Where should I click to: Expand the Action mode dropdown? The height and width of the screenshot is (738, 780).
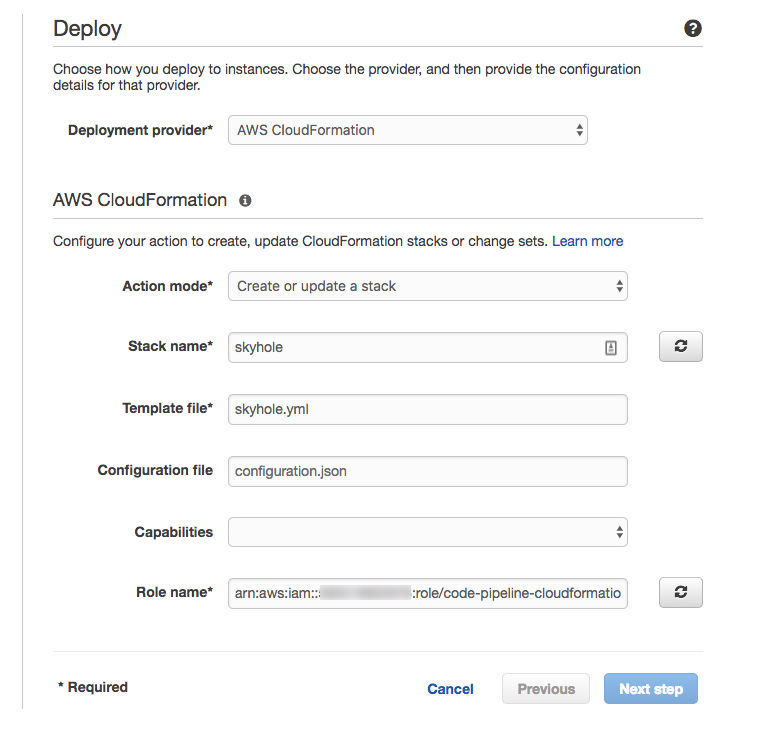point(428,286)
